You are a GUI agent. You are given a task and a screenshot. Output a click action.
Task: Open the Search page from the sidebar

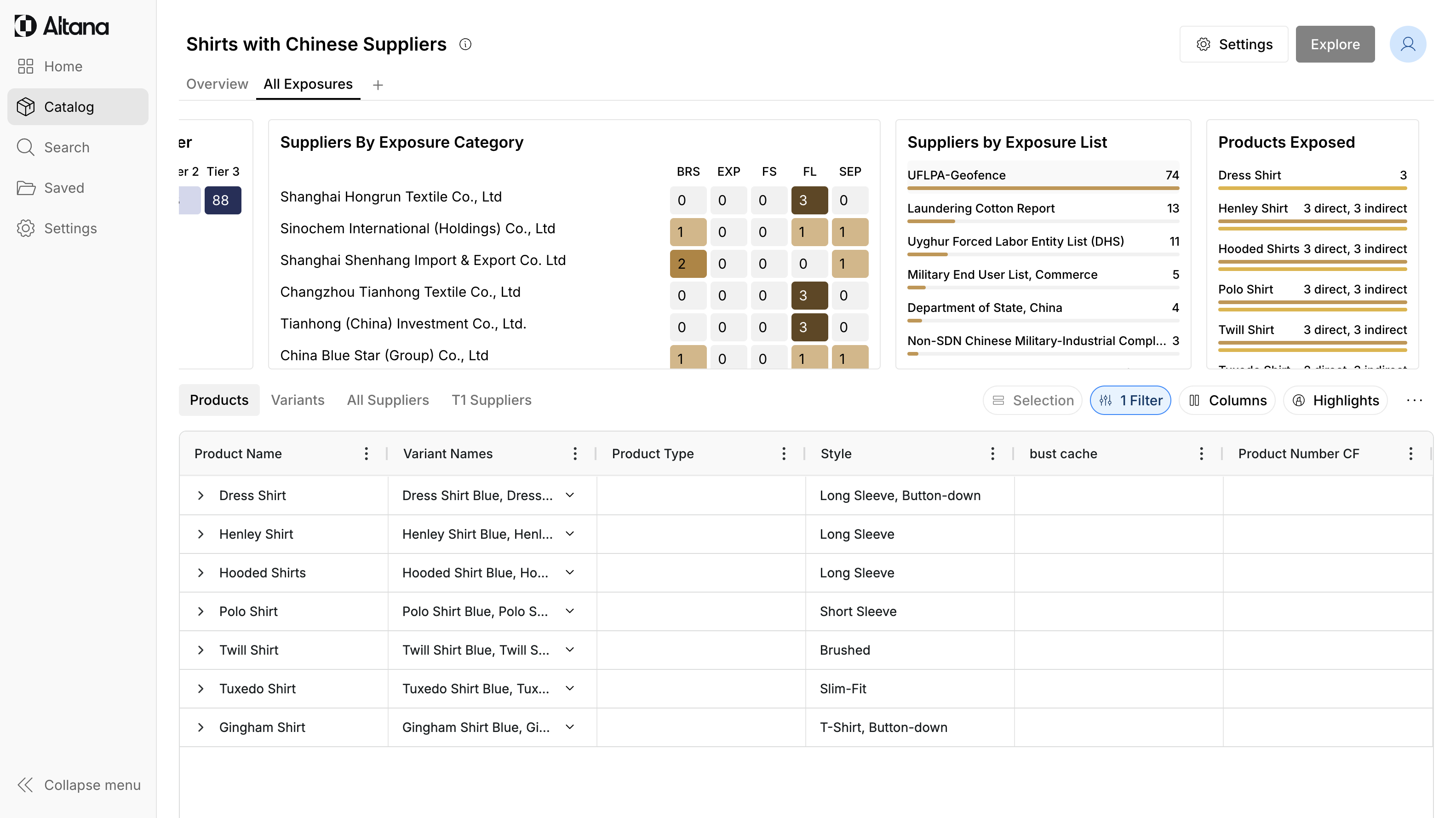(x=67, y=148)
